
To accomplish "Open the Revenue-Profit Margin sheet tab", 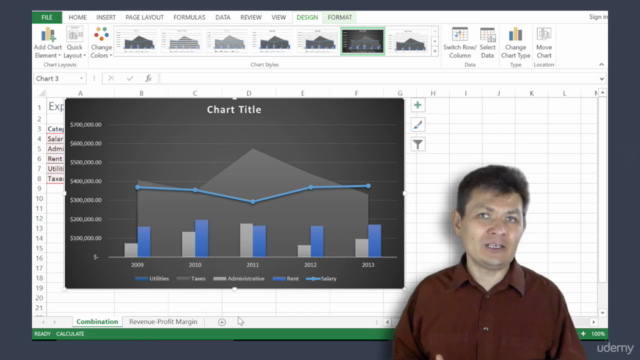I will click(x=163, y=322).
